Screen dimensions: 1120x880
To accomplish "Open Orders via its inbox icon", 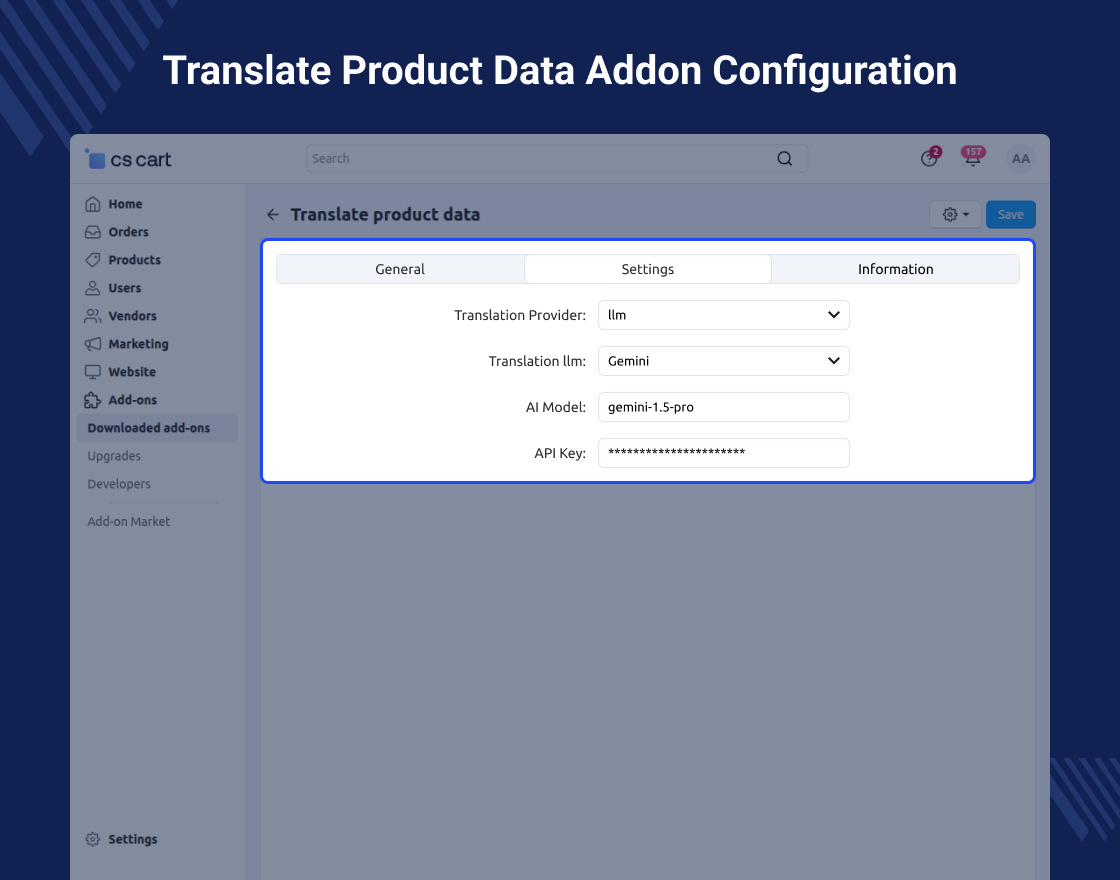I will (x=93, y=232).
